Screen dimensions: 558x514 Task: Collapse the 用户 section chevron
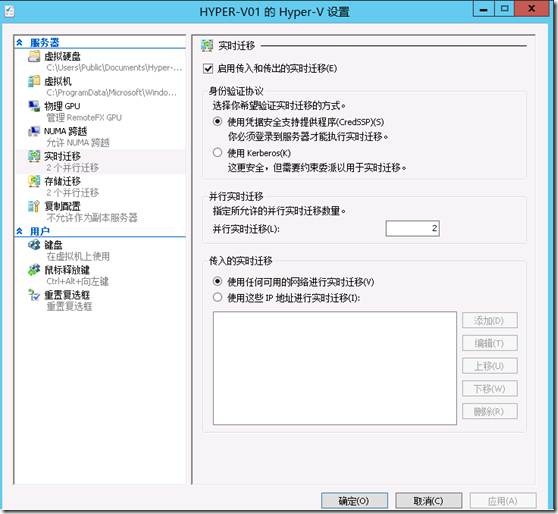pos(20,231)
